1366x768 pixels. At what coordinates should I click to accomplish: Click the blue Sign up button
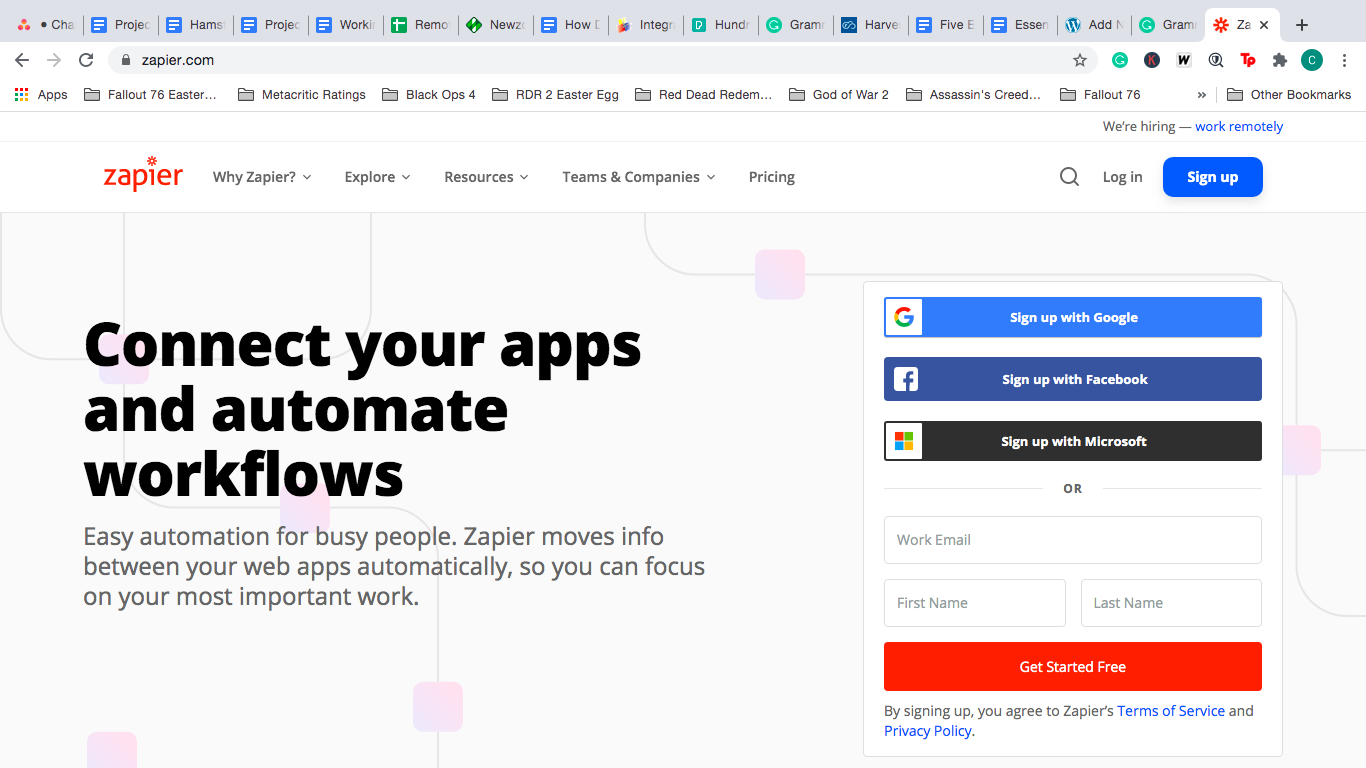(1213, 177)
